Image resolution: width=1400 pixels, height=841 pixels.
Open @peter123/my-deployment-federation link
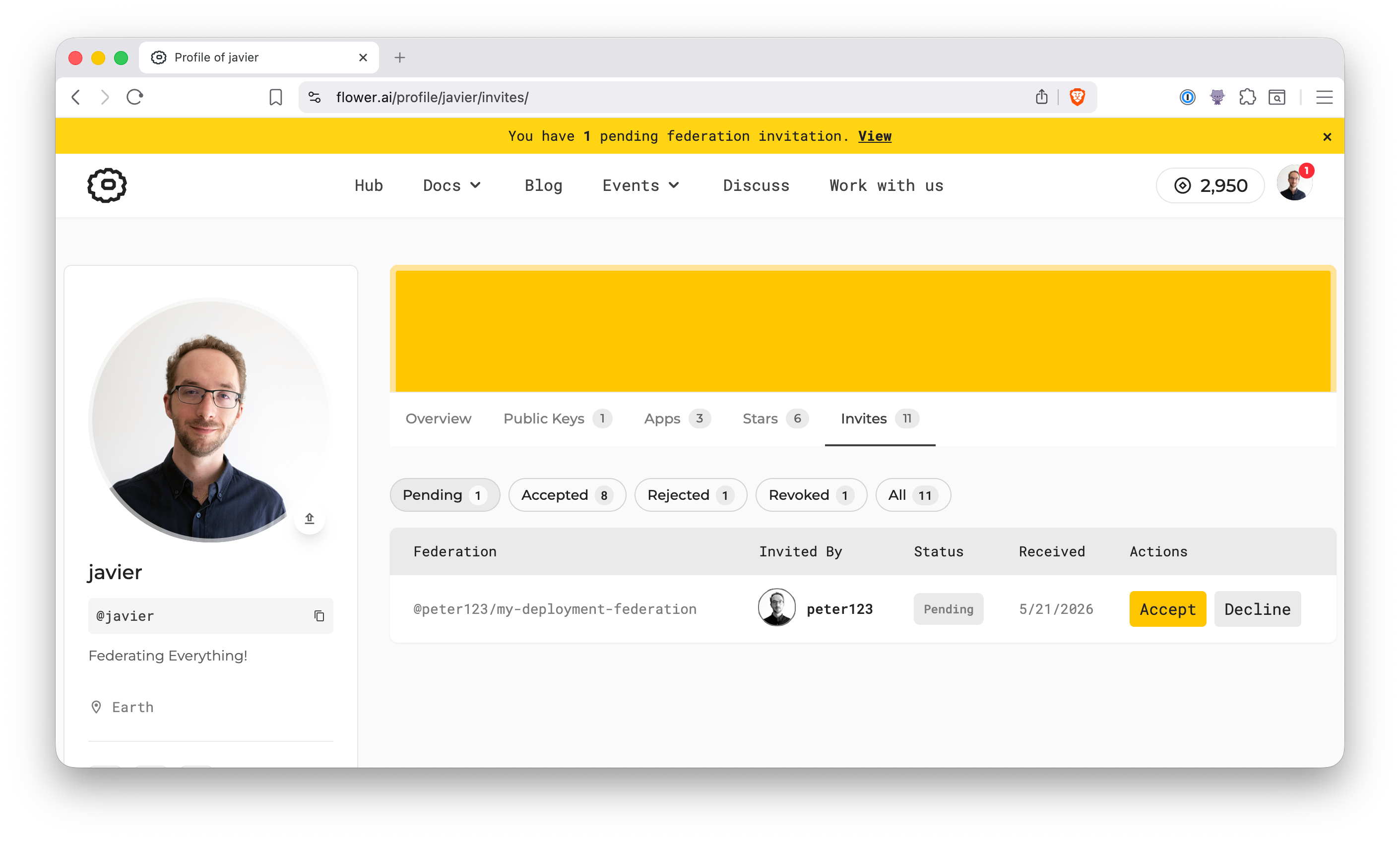pos(555,608)
